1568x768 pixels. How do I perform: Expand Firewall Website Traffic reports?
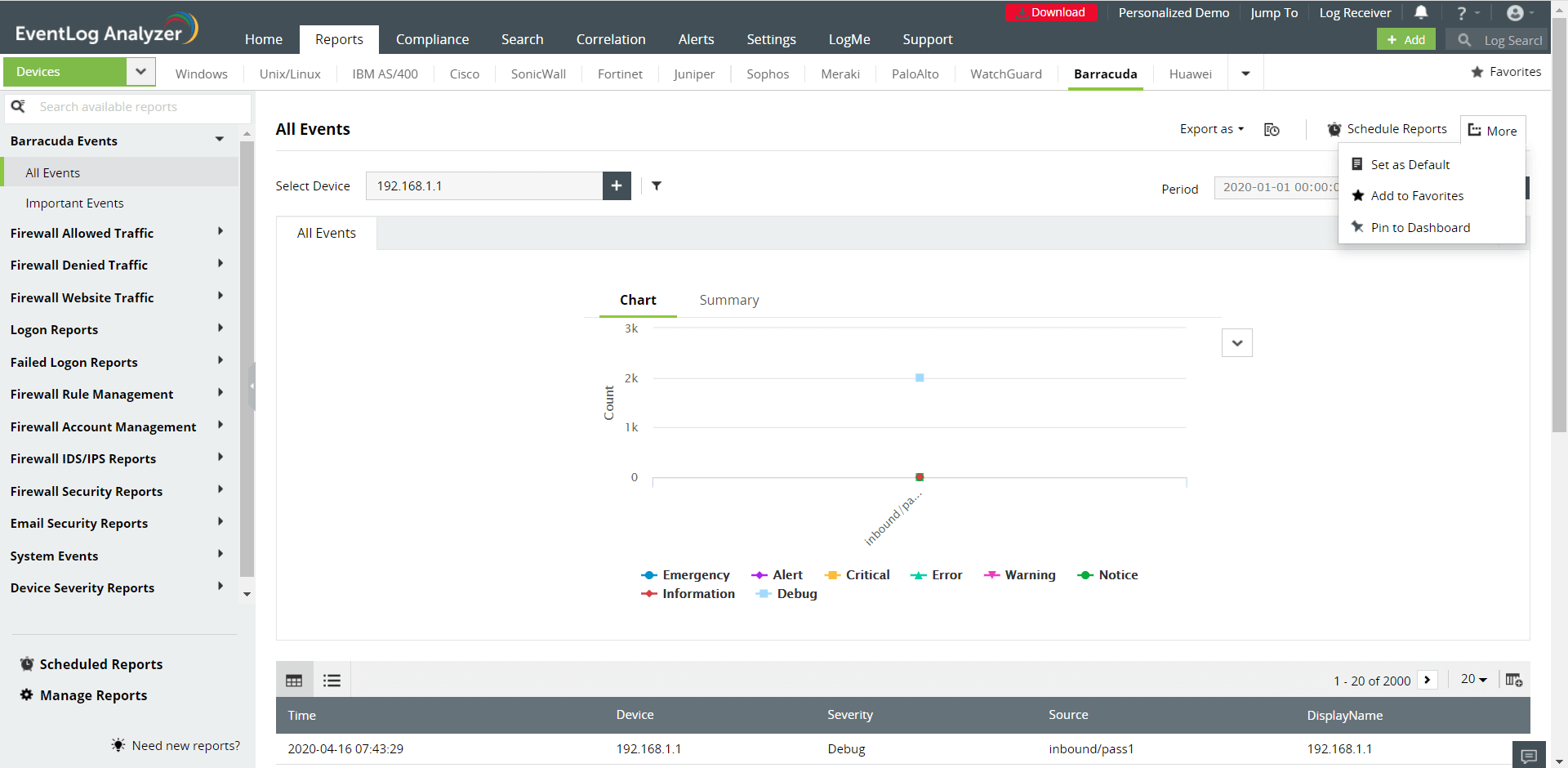tap(220, 296)
